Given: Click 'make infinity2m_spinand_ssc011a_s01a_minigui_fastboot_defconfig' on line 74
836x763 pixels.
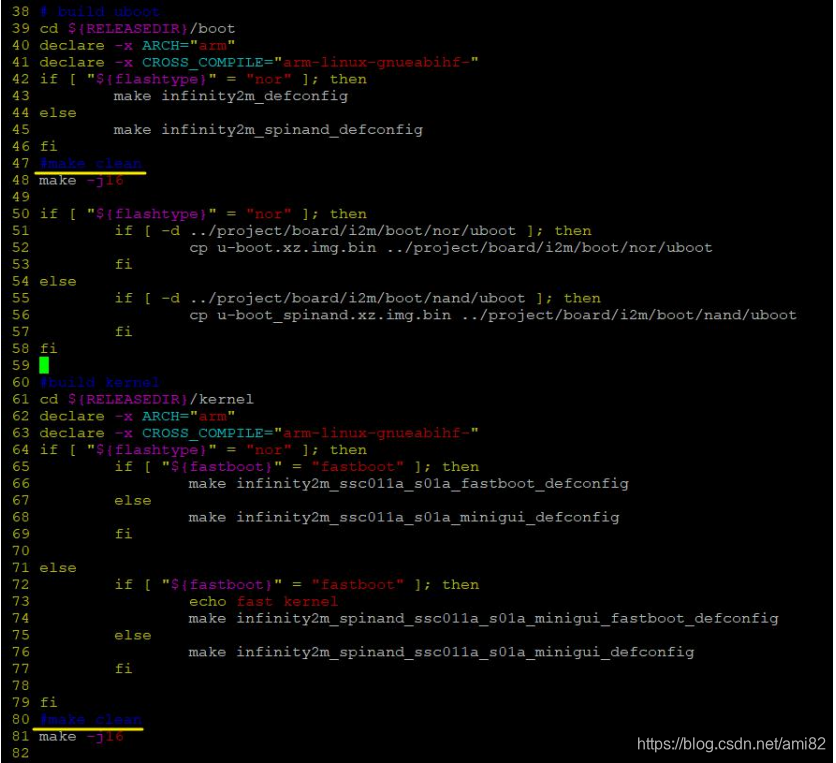Looking at the screenshot, I should 484,619.
